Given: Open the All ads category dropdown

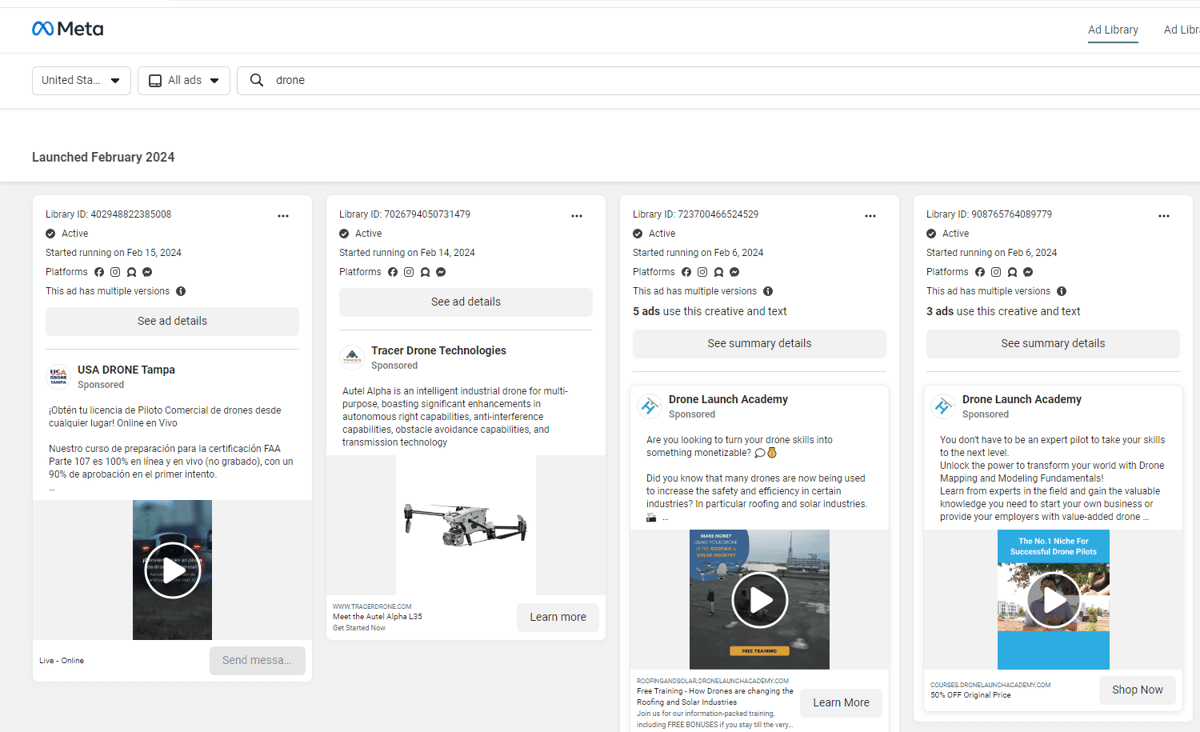Looking at the screenshot, I should tap(184, 80).
